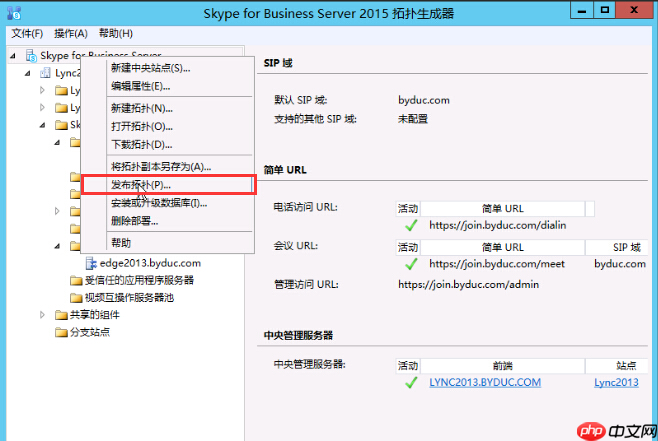
Task: Close the topology builder window
Action: (x=634, y=10)
